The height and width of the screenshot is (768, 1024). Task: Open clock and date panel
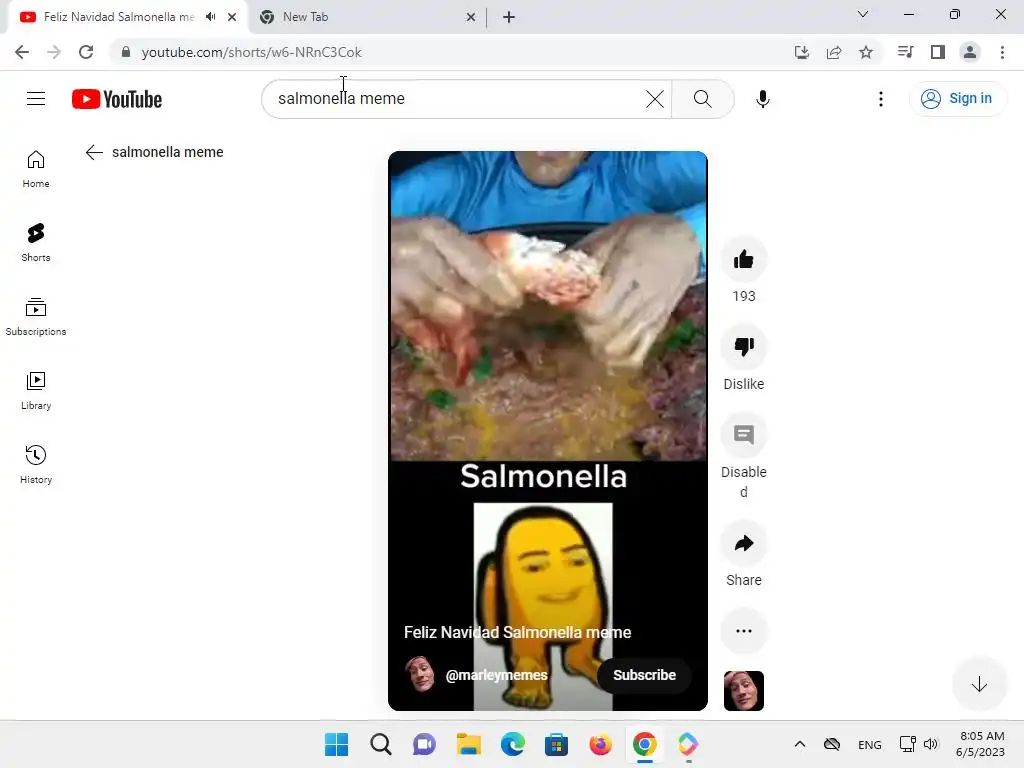(981, 744)
